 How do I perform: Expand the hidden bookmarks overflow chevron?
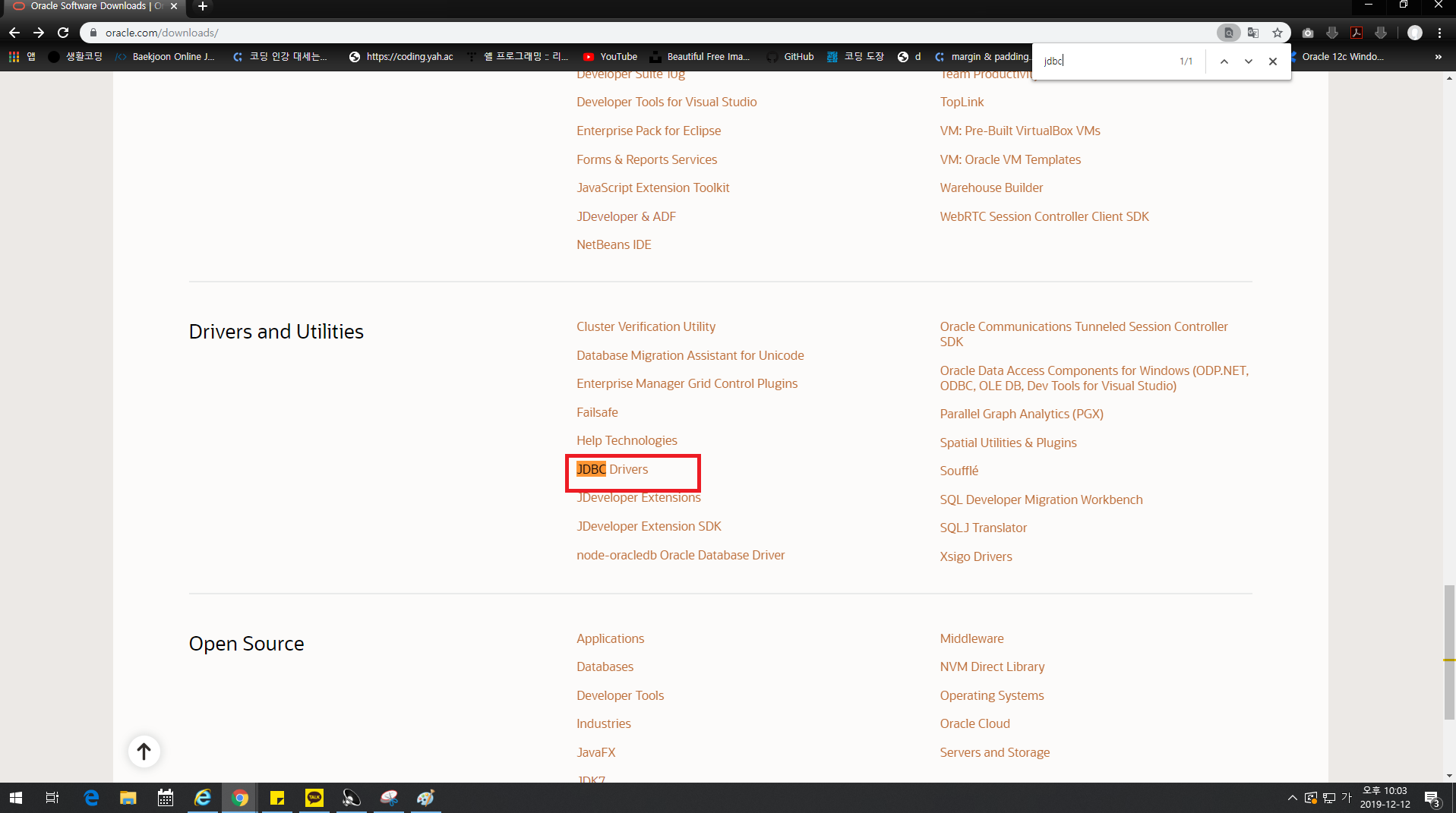click(x=1438, y=57)
